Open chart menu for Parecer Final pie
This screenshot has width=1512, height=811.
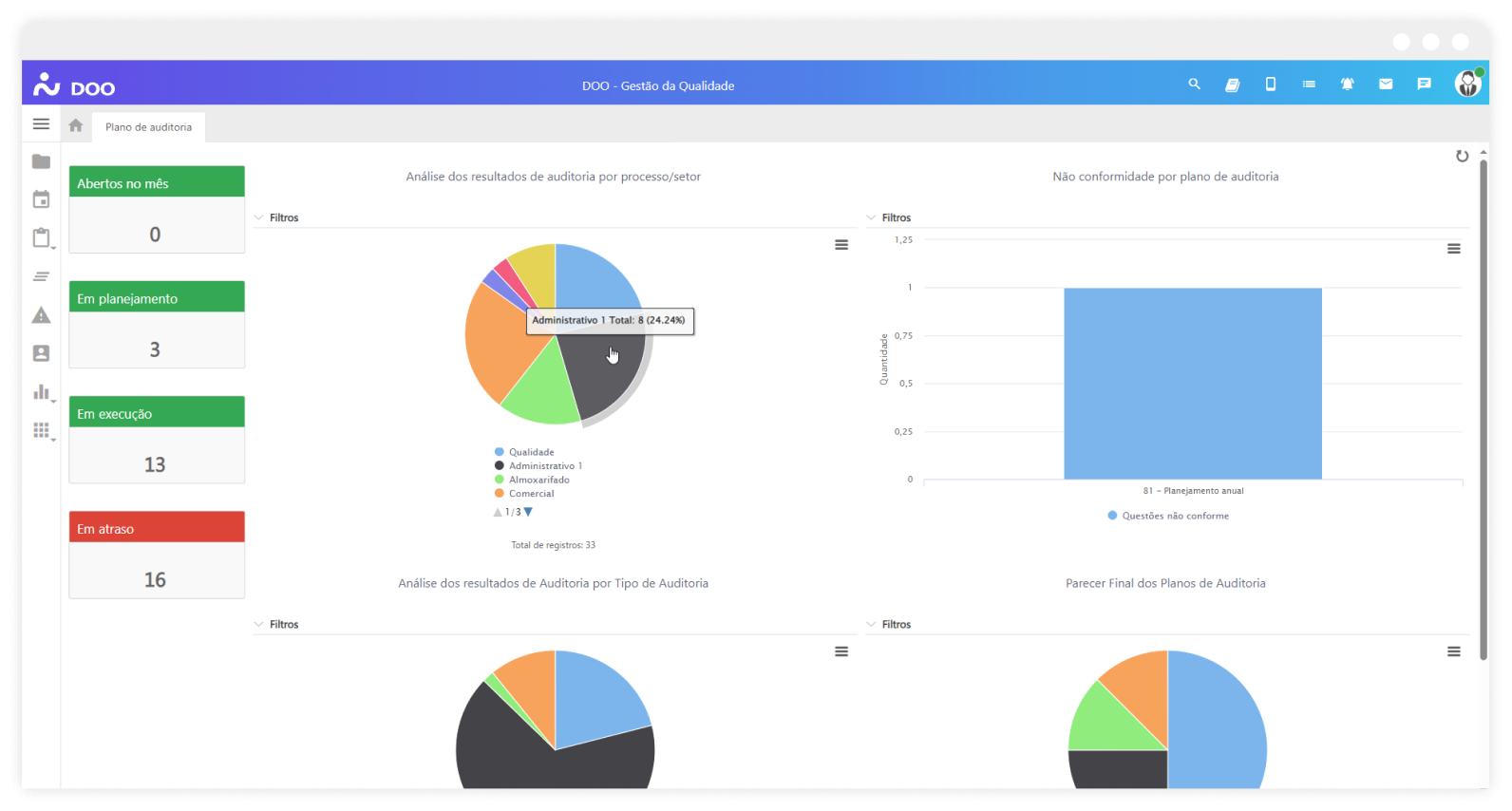pos(1453,651)
